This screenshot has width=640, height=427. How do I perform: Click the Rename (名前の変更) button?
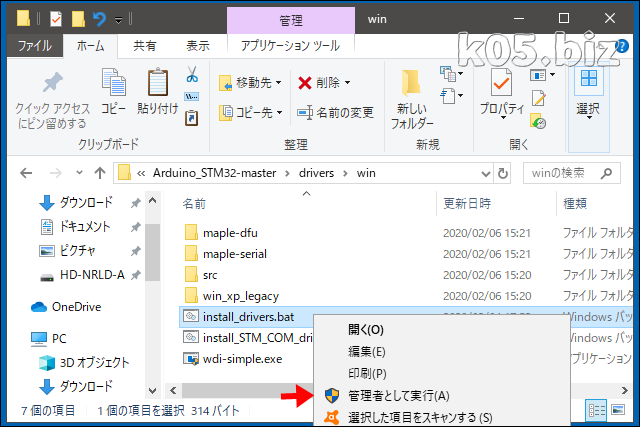point(335,112)
